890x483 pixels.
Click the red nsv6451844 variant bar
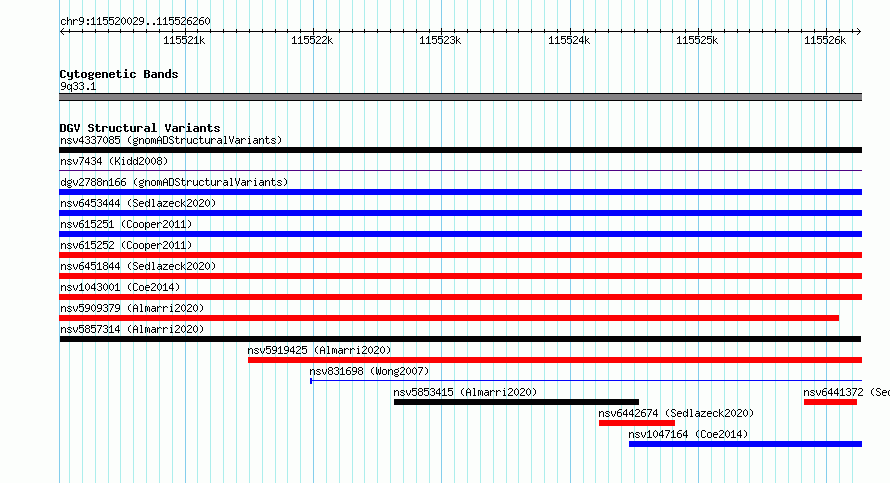pos(460,276)
